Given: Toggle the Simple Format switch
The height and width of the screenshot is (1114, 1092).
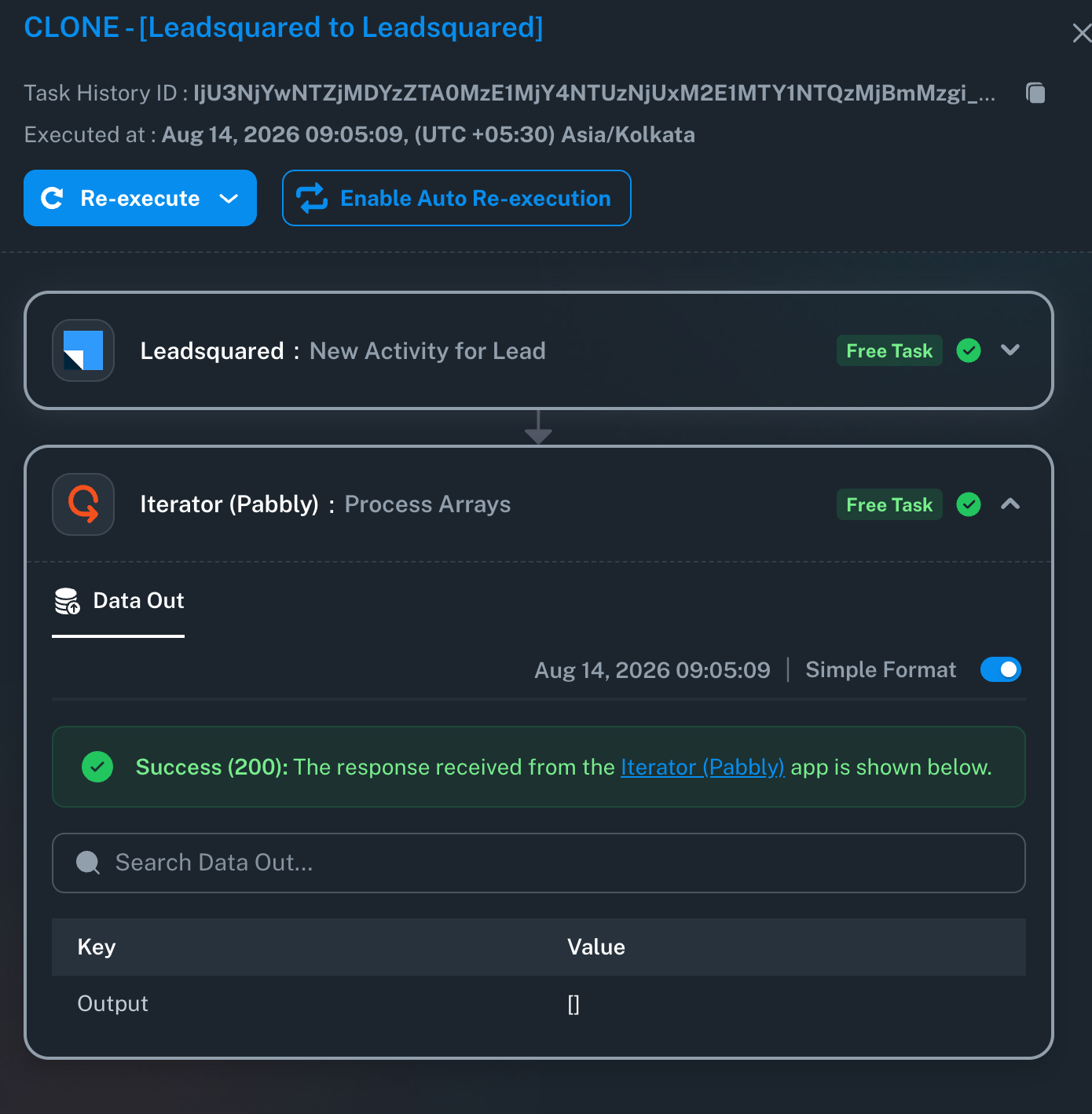Looking at the screenshot, I should (x=1001, y=669).
